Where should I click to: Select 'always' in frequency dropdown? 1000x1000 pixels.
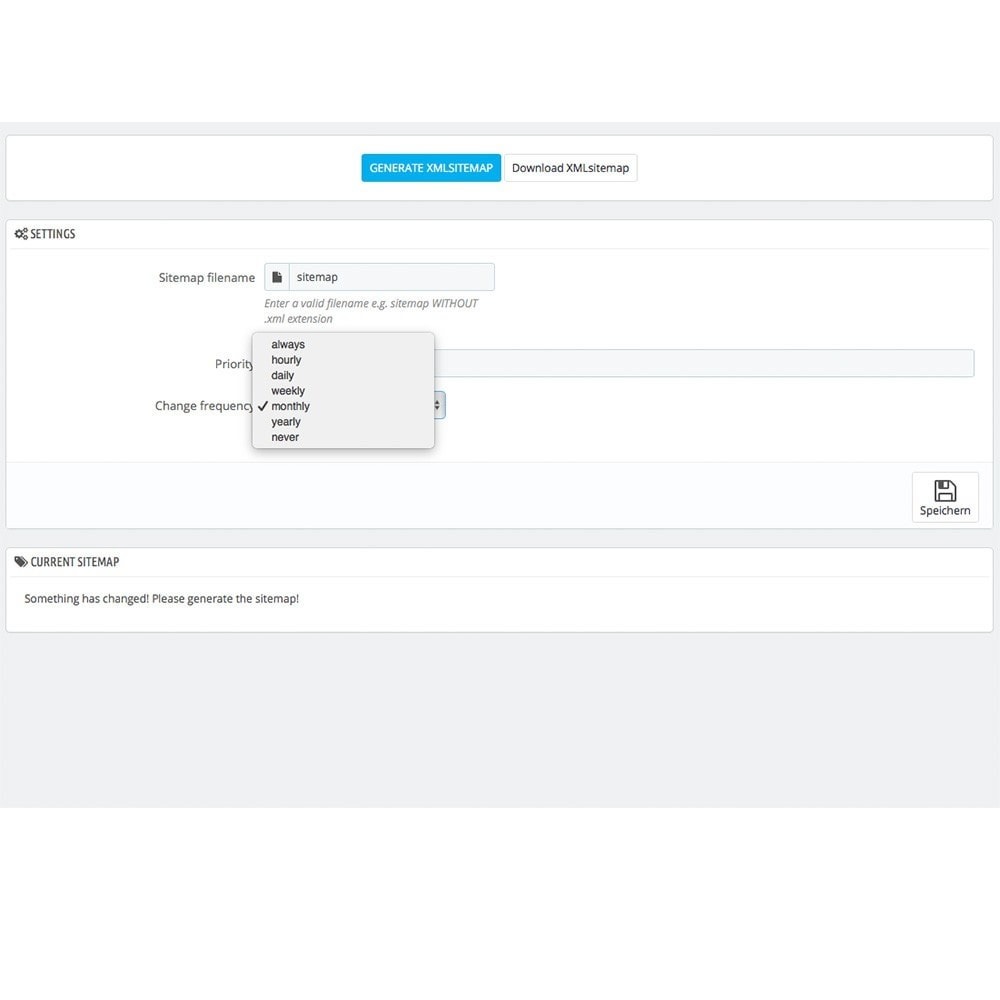(x=343, y=344)
